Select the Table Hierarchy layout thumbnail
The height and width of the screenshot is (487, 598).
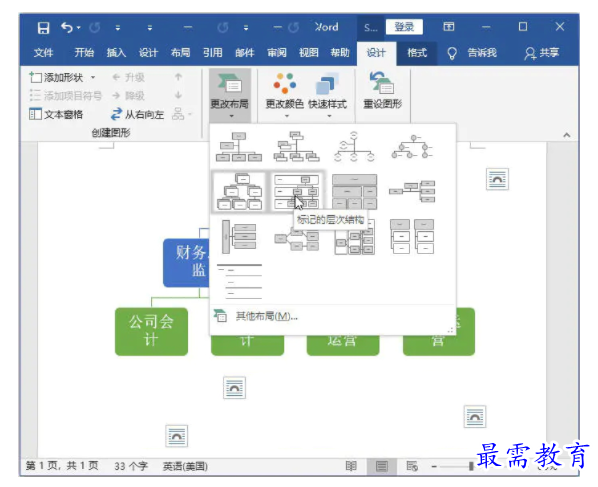click(x=354, y=191)
